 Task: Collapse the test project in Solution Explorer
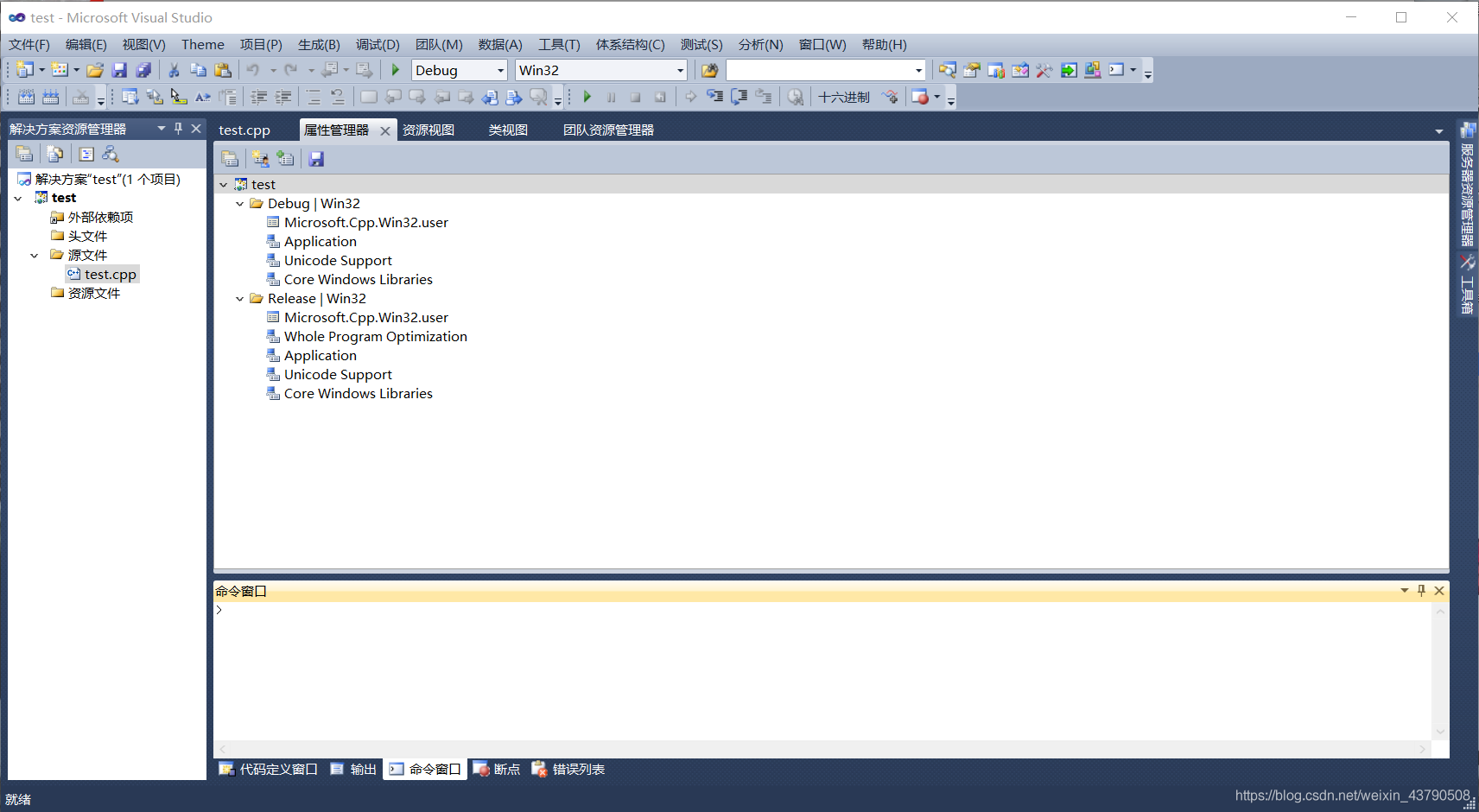coord(18,199)
